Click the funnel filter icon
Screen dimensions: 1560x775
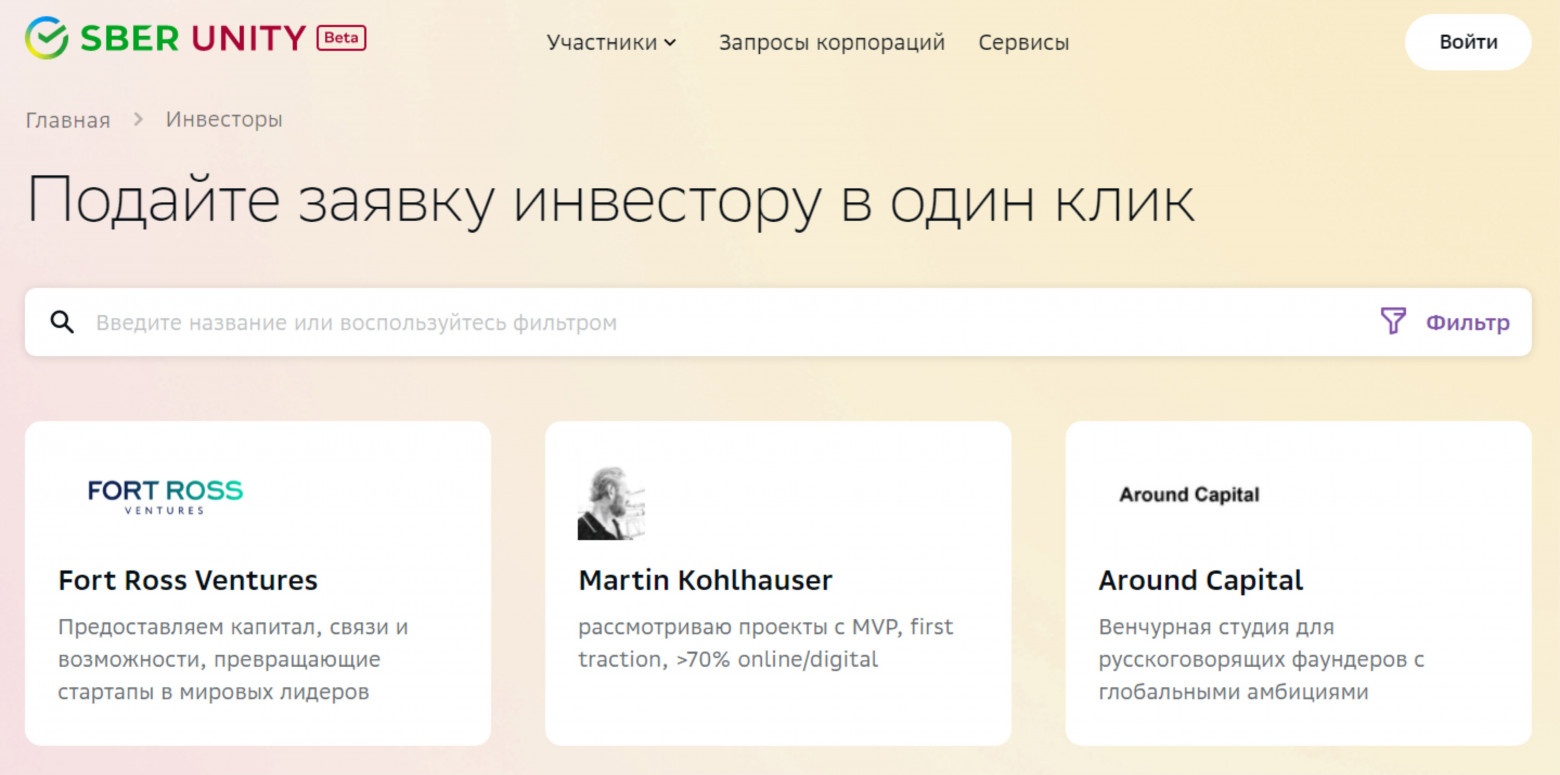(1393, 321)
